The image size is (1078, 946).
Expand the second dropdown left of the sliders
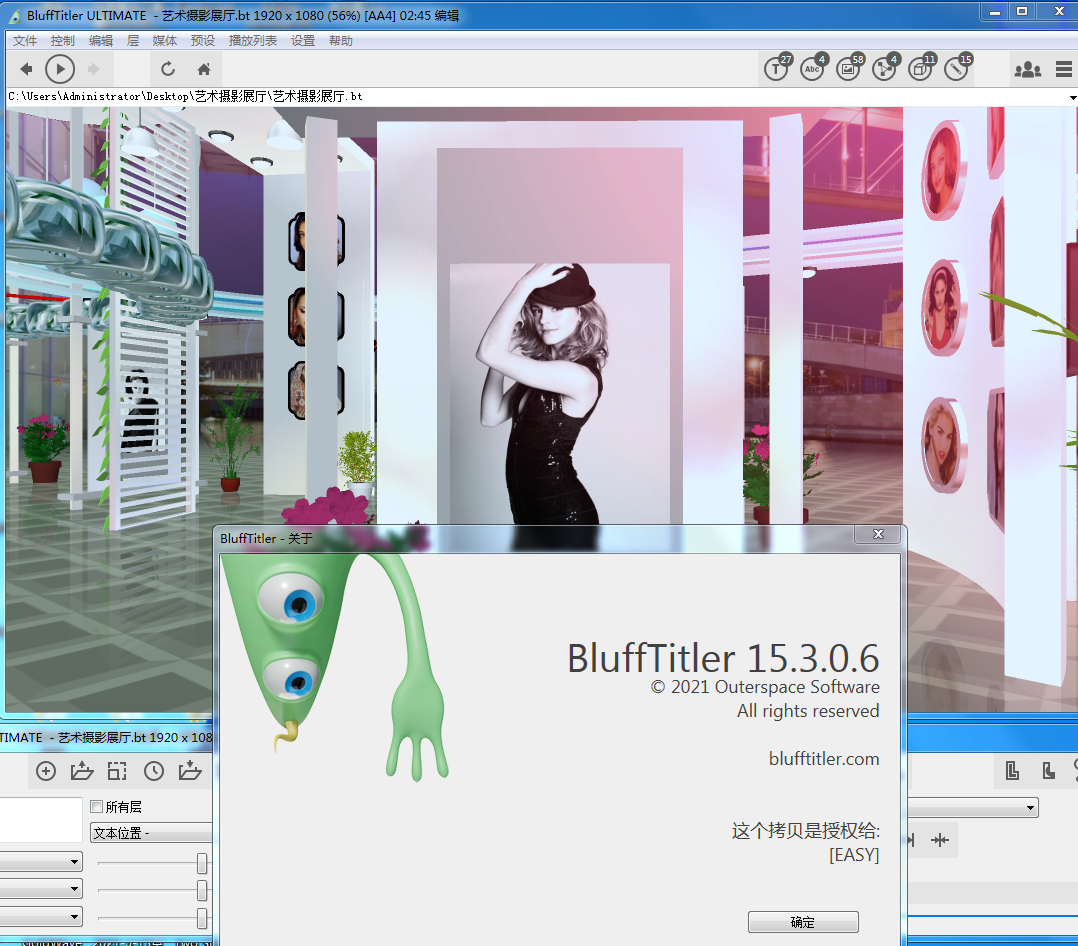pyautogui.click(x=74, y=889)
